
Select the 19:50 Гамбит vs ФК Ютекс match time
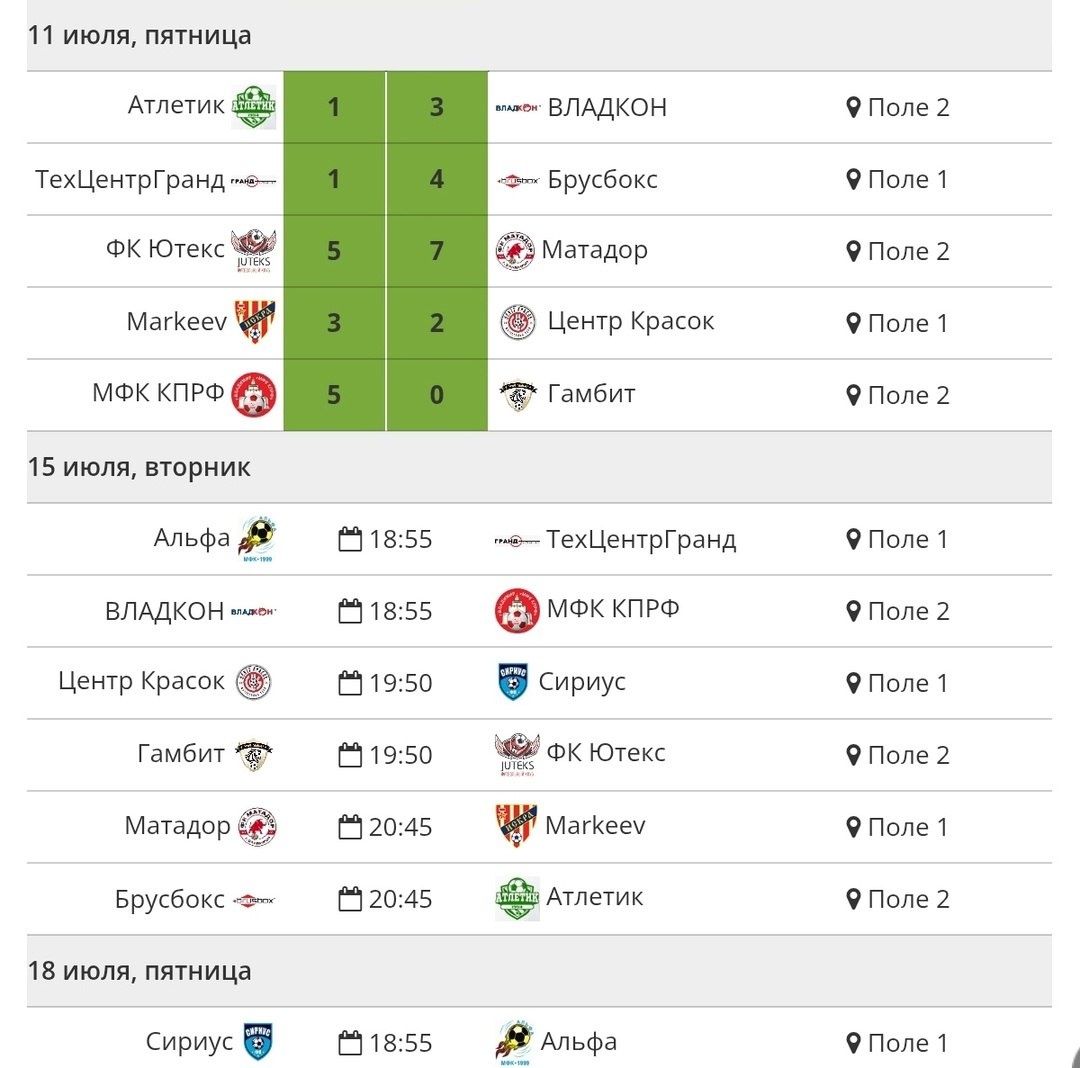click(400, 755)
